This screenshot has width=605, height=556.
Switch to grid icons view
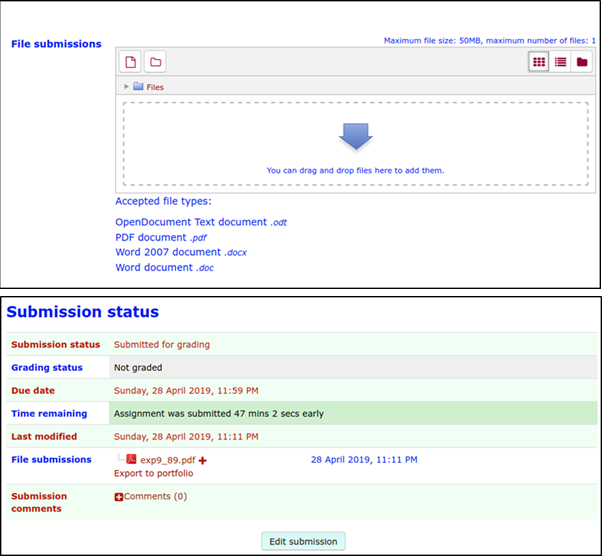(539, 62)
